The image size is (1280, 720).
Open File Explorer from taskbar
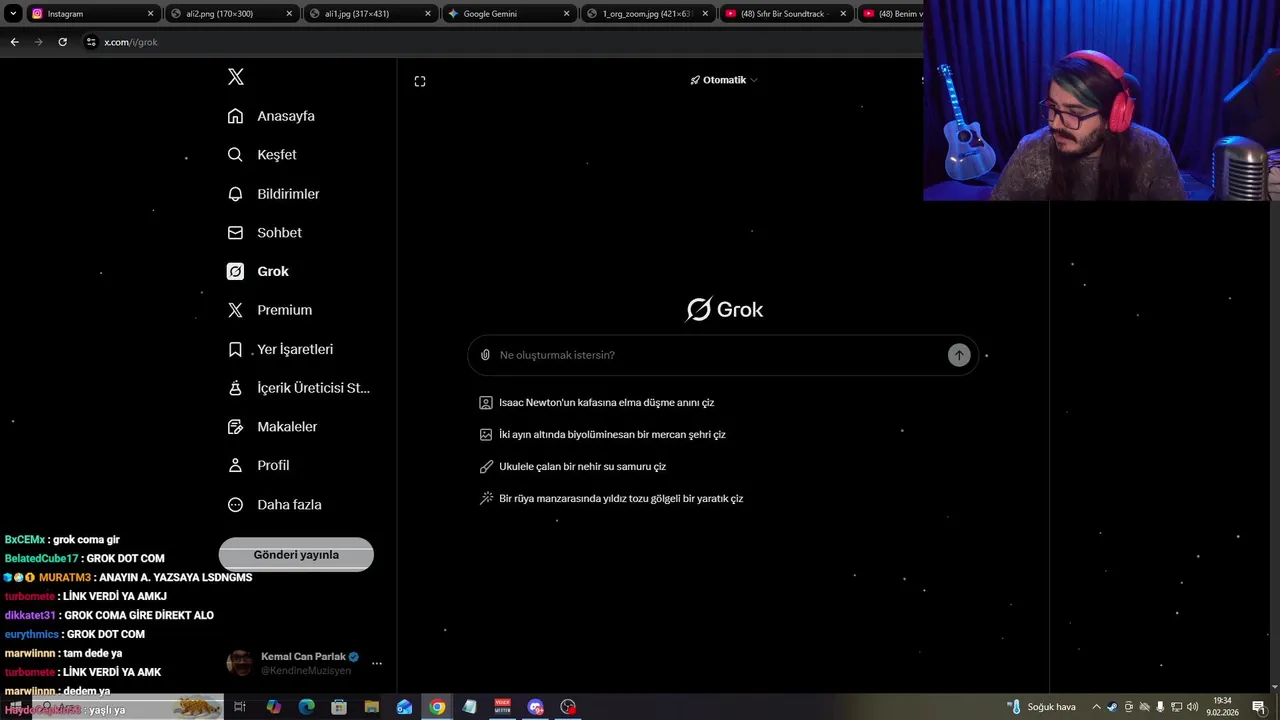[x=372, y=707]
